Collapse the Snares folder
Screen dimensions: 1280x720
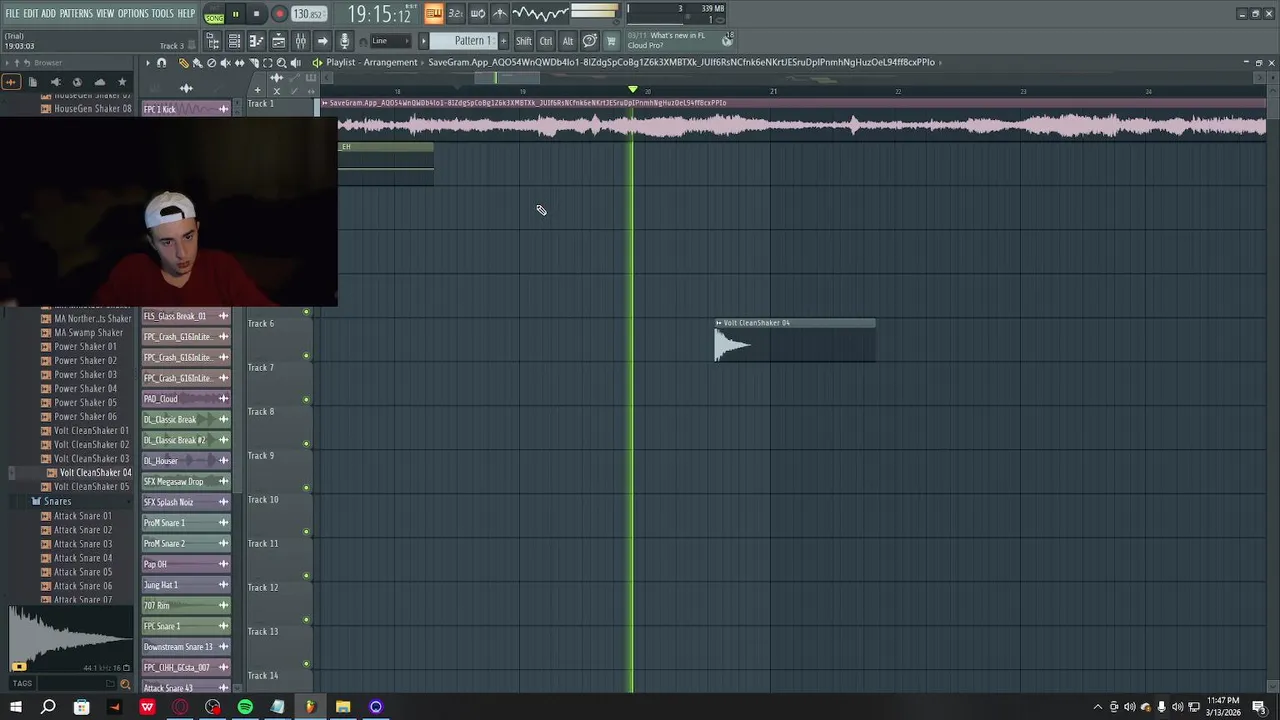[x=57, y=501]
